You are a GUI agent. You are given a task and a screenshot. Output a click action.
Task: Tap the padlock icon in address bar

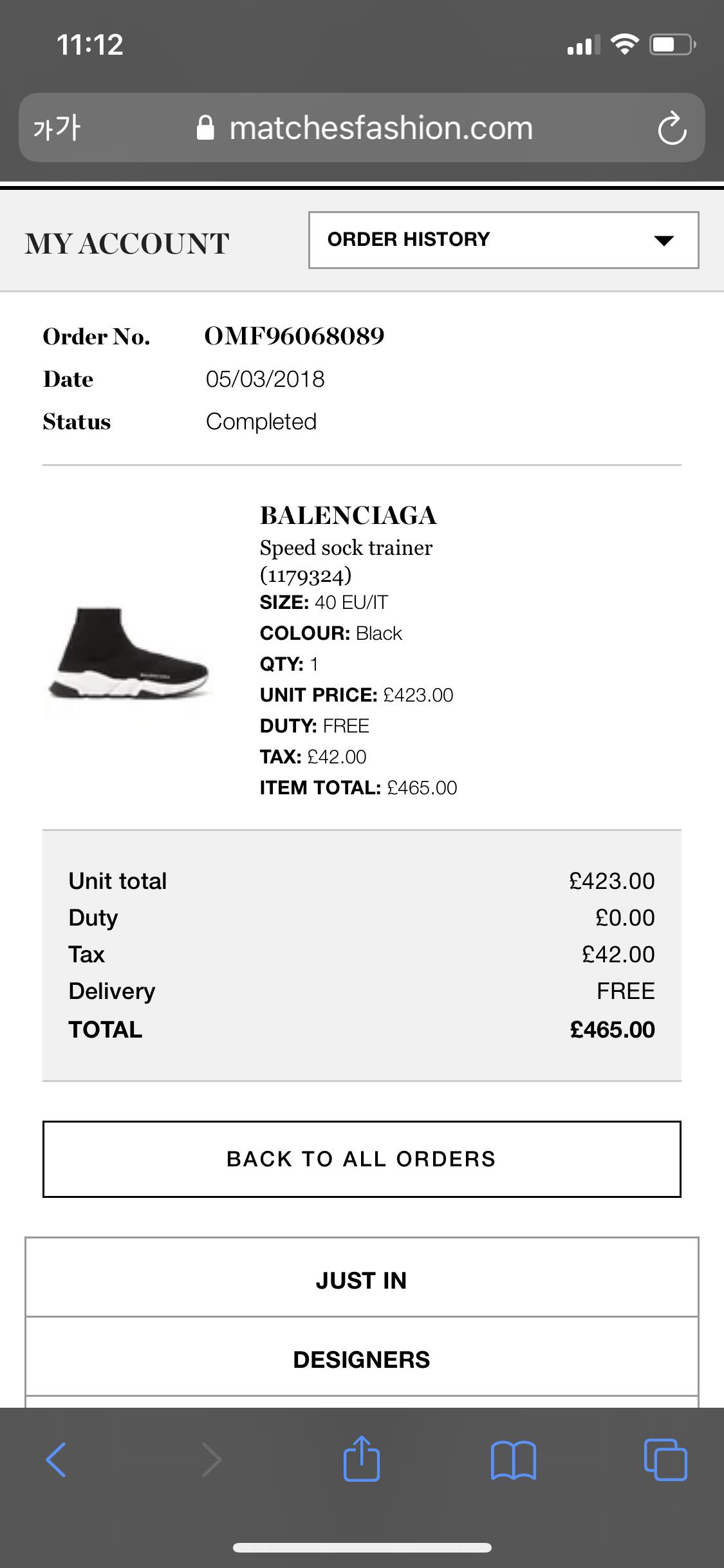pyautogui.click(x=205, y=128)
